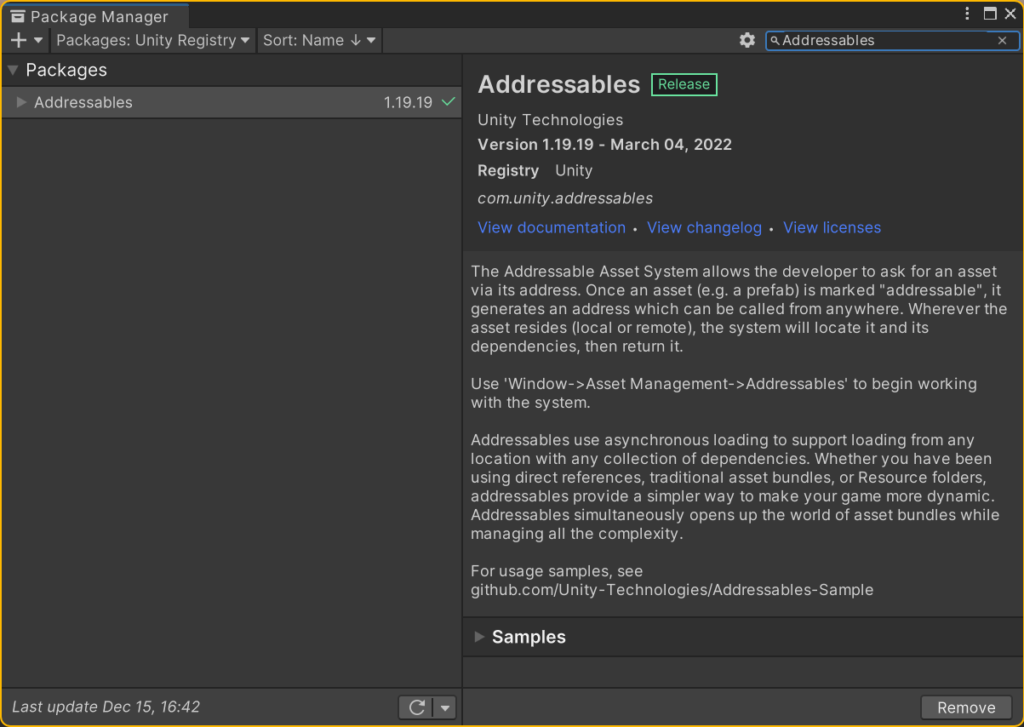Click the Last update Dec 15, 16:42 status
This screenshot has height=727, width=1024.
pyautogui.click(x=106, y=707)
